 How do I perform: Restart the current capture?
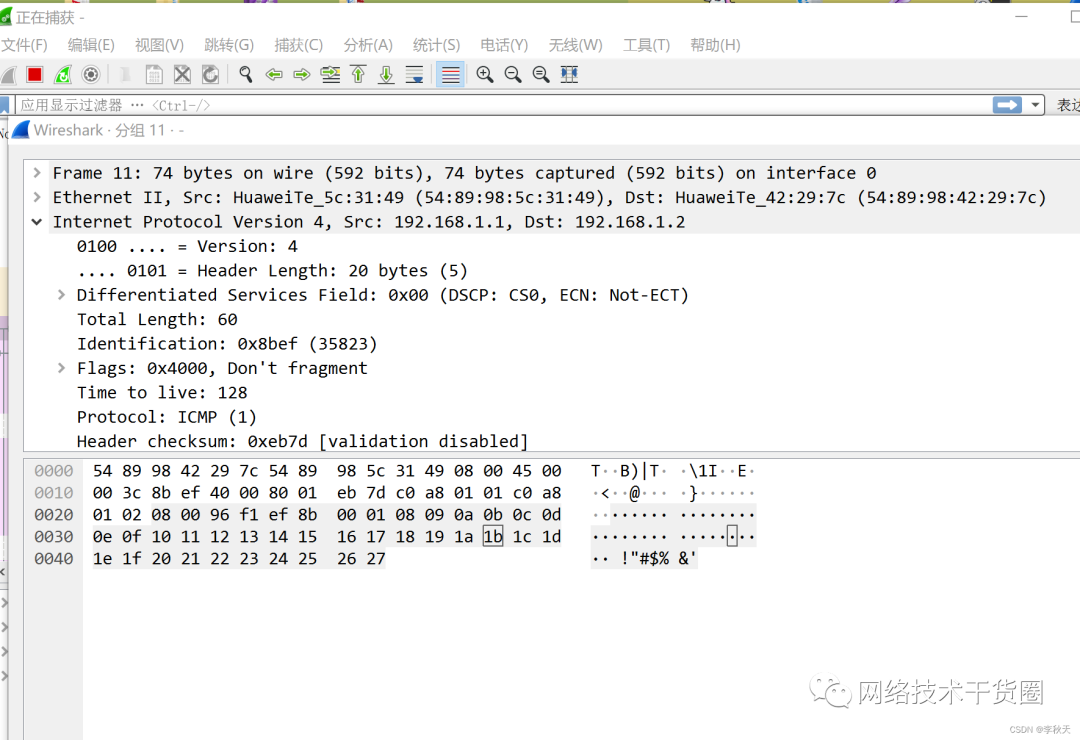click(x=63, y=74)
